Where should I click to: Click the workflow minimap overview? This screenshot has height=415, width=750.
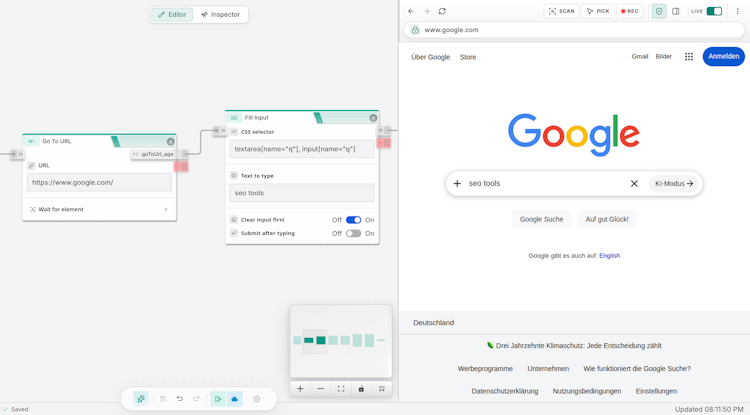(x=341, y=341)
